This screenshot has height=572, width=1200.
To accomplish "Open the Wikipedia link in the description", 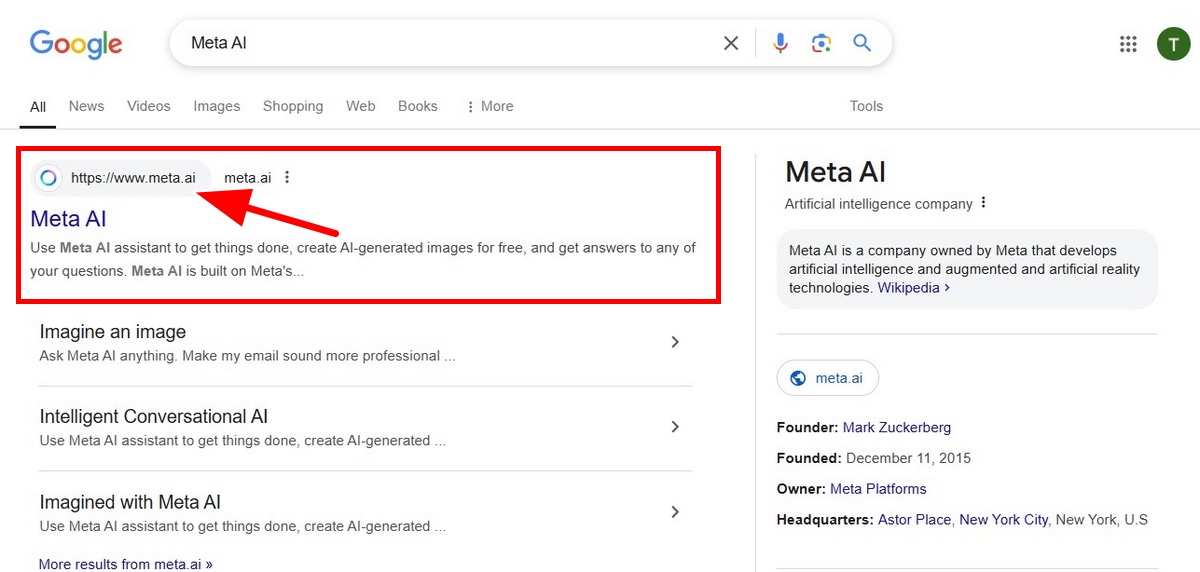I will pos(914,287).
